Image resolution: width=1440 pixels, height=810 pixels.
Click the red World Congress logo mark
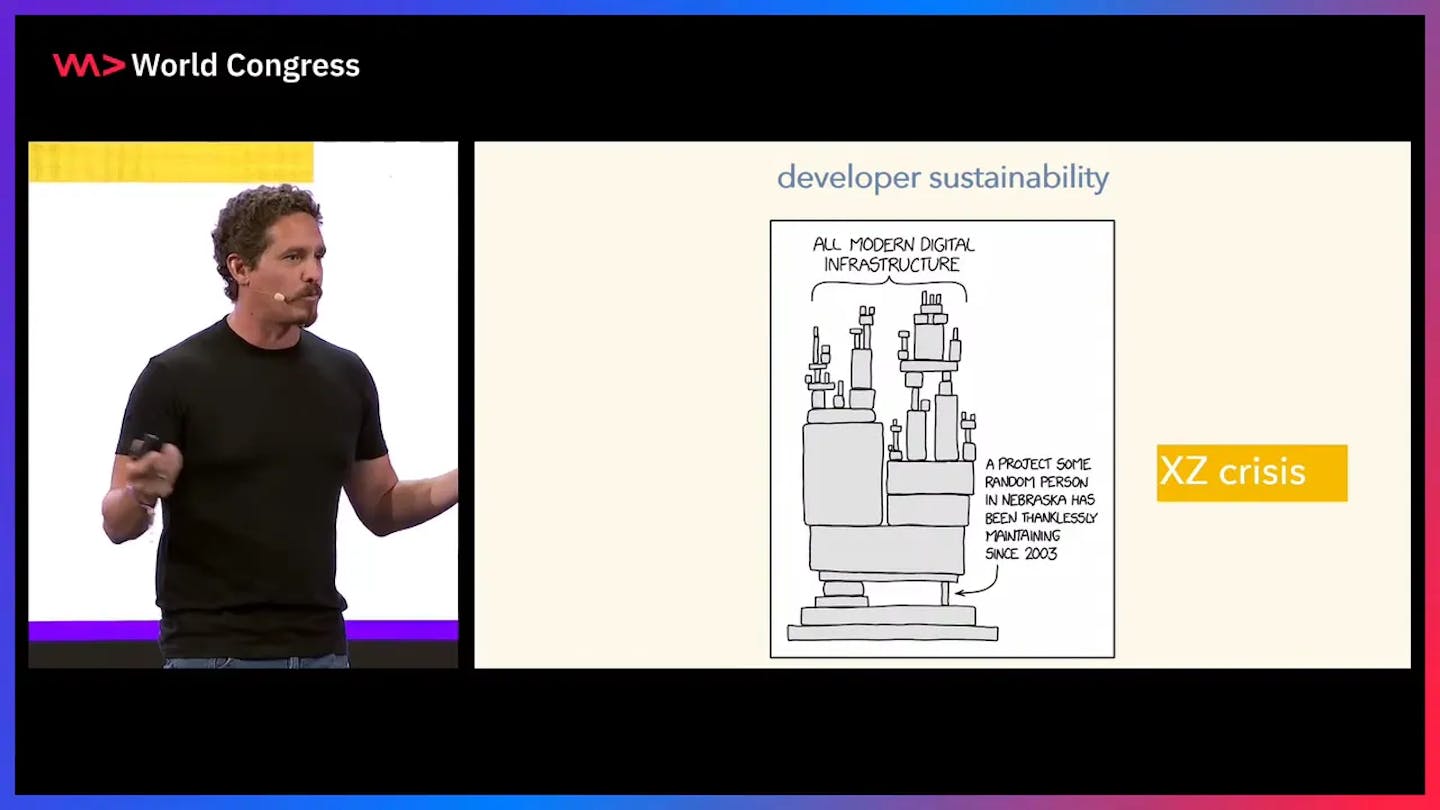pos(88,66)
